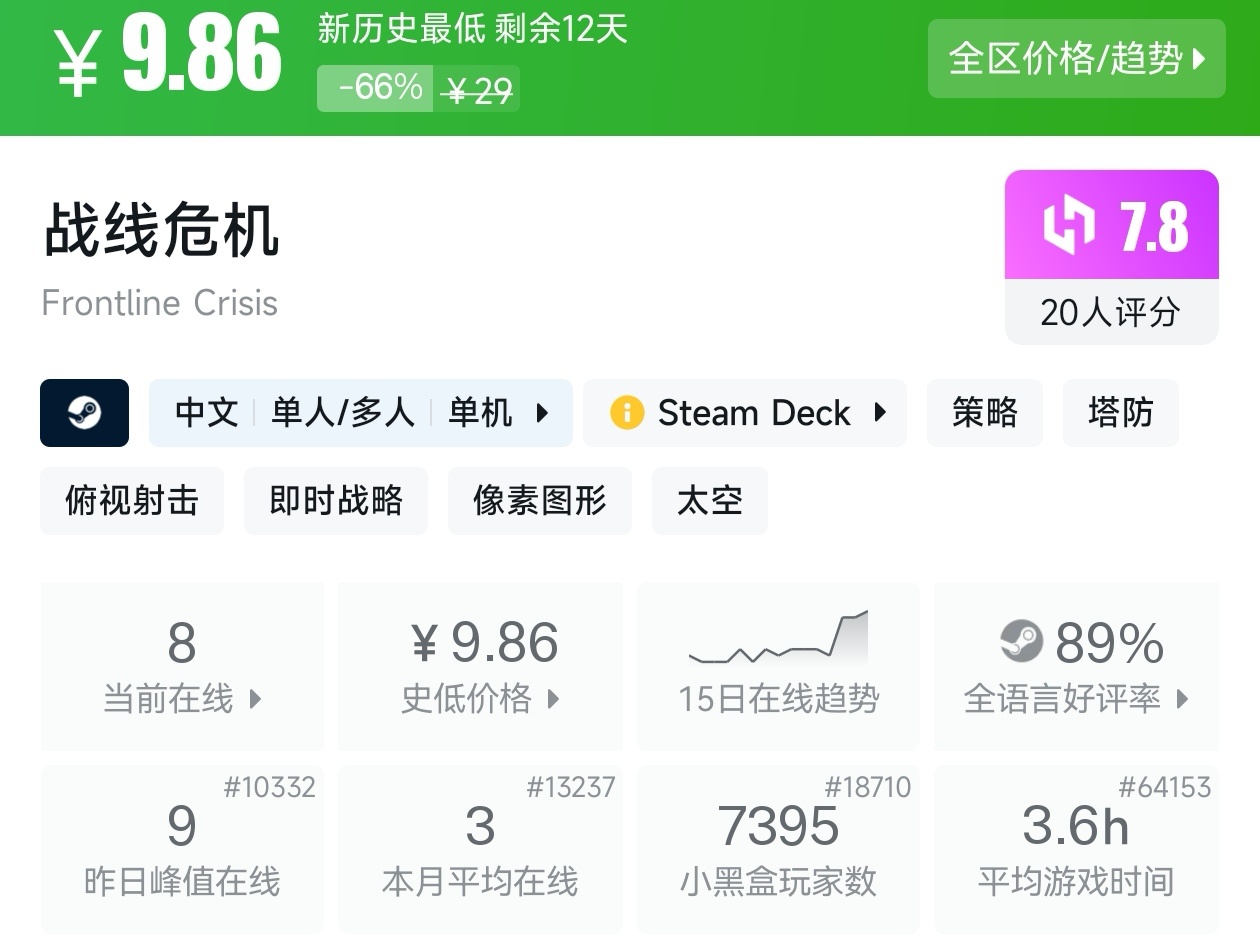Expand the current online players arrow
The image size is (1260, 941).
[255, 699]
